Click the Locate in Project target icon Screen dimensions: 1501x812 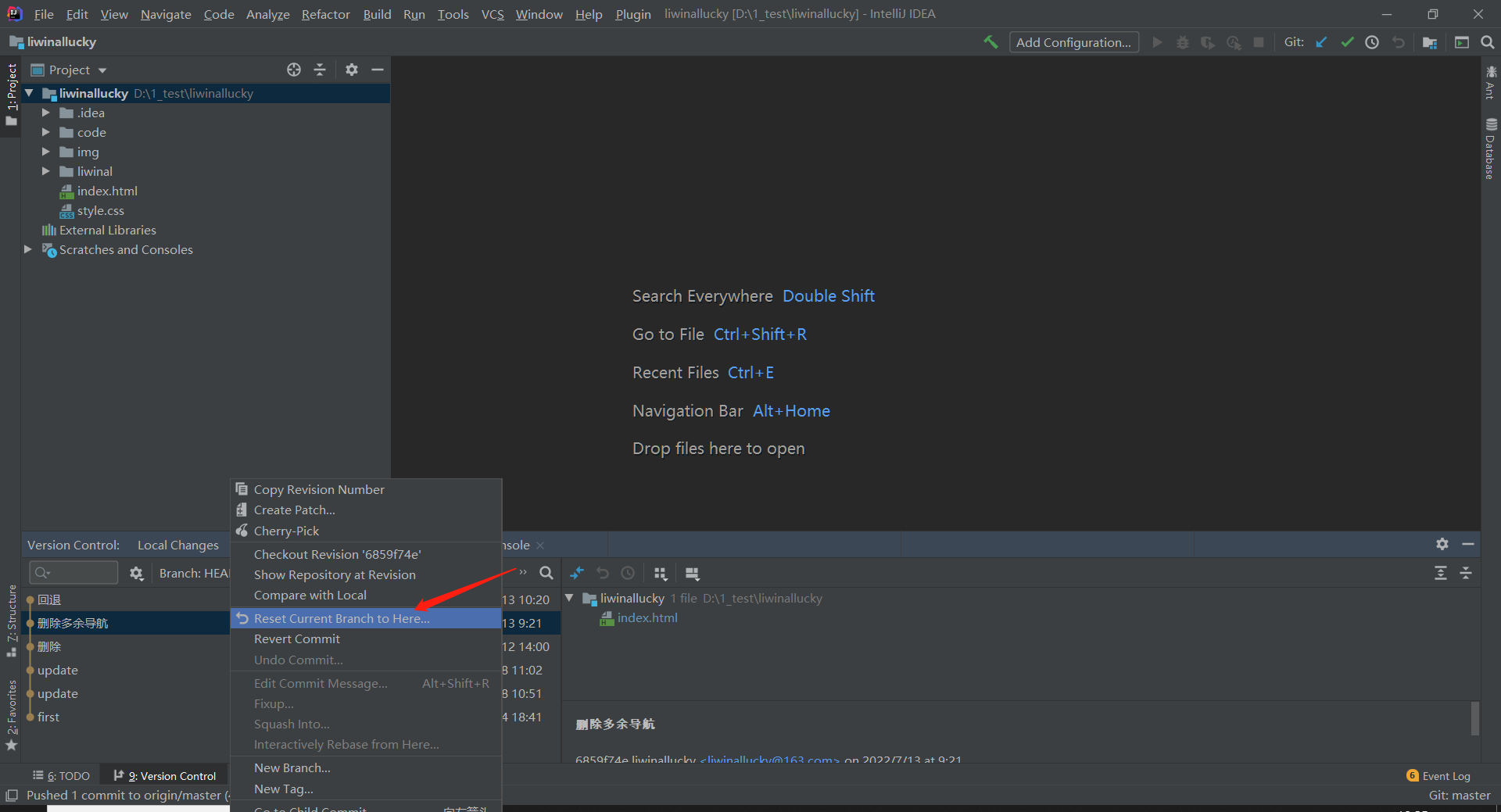click(294, 70)
